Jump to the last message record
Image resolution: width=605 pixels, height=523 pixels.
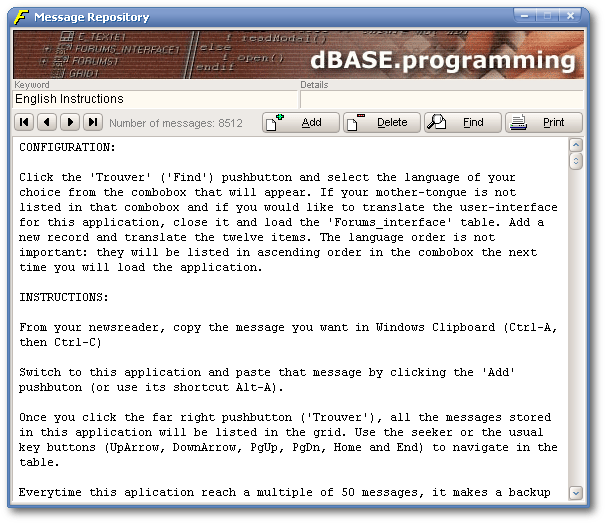[x=92, y=122]
